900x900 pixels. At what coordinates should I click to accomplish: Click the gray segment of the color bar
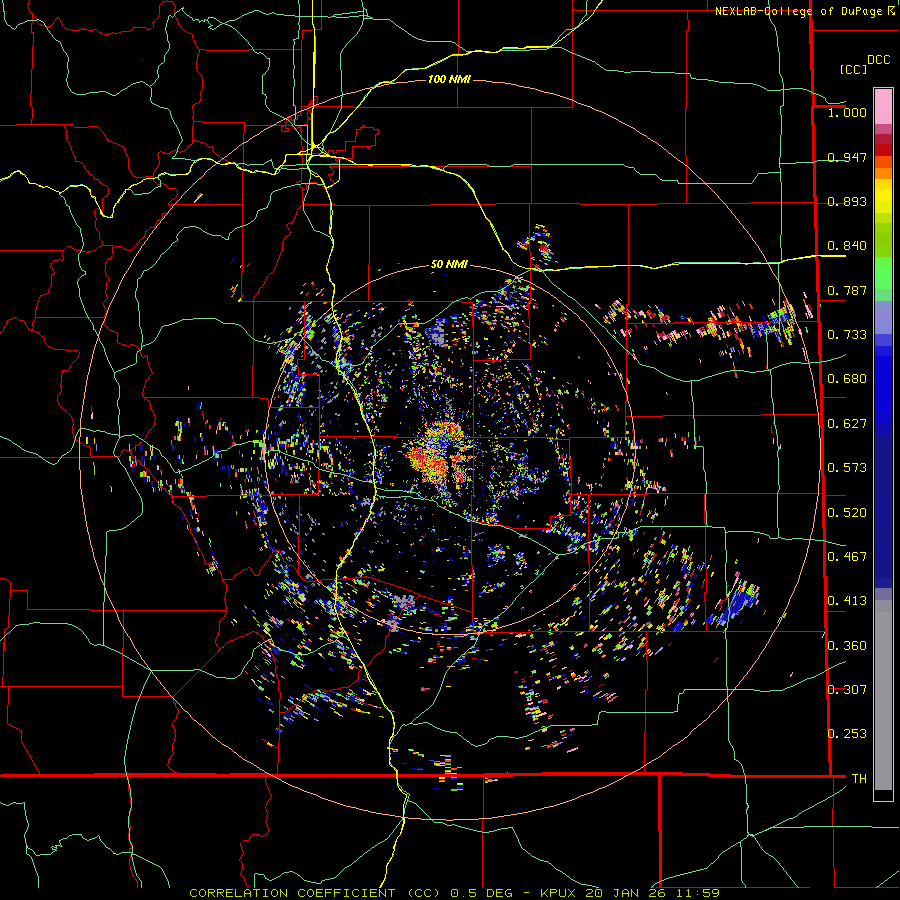click(x=883, y=695)
